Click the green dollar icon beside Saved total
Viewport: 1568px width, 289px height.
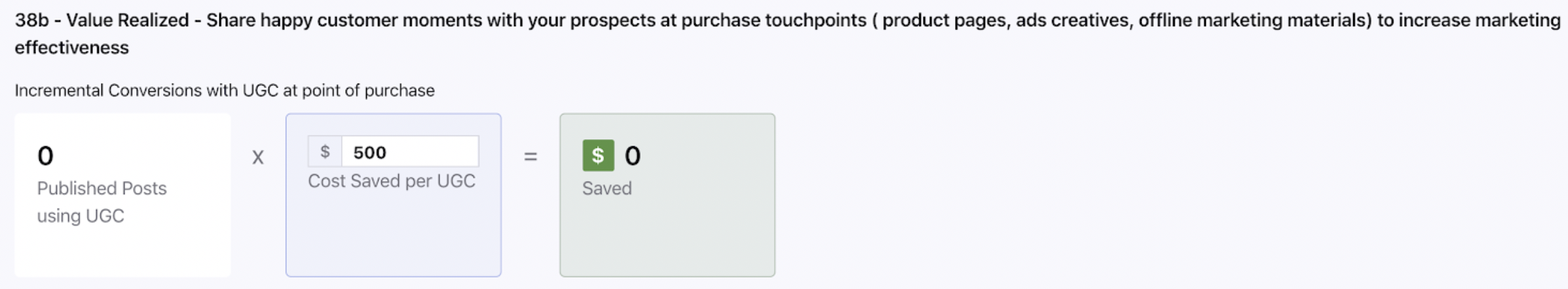tap(598, 155)
